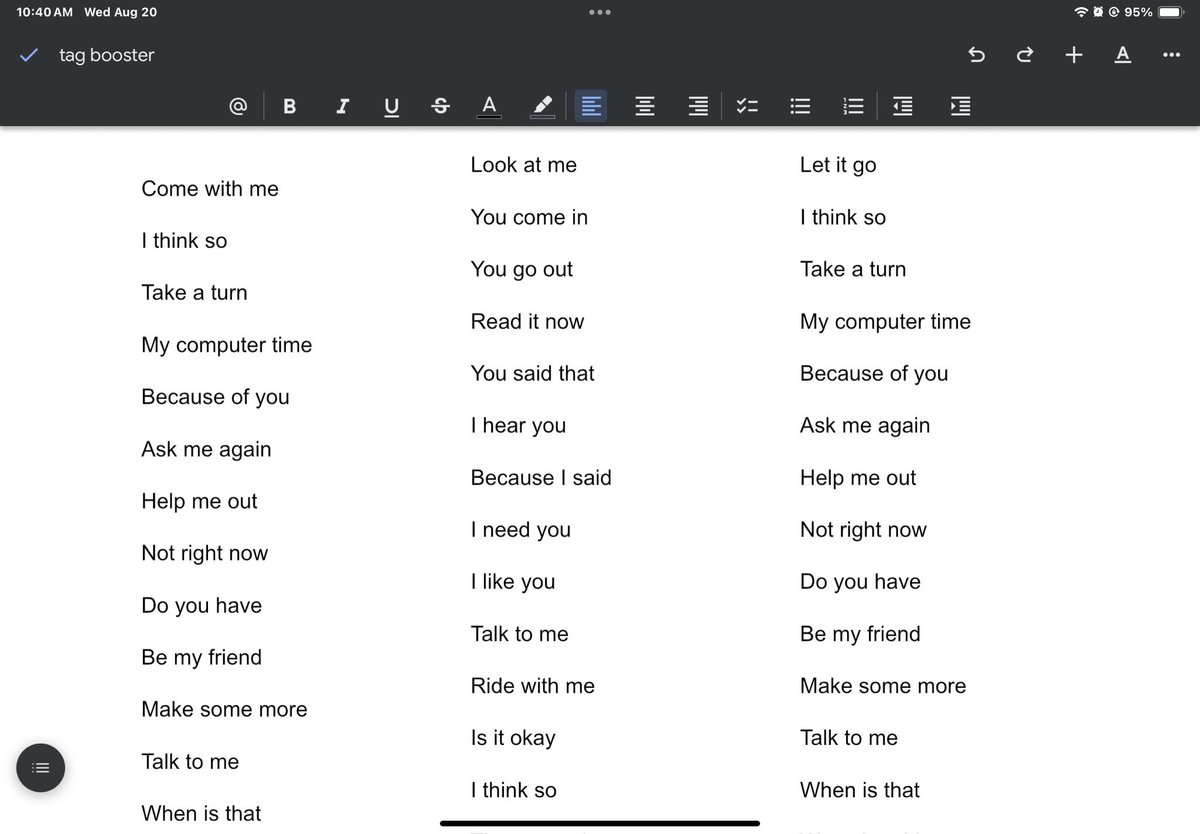Select right text alignment
This screenshot has width=1200, height=834.
point(698,106)
